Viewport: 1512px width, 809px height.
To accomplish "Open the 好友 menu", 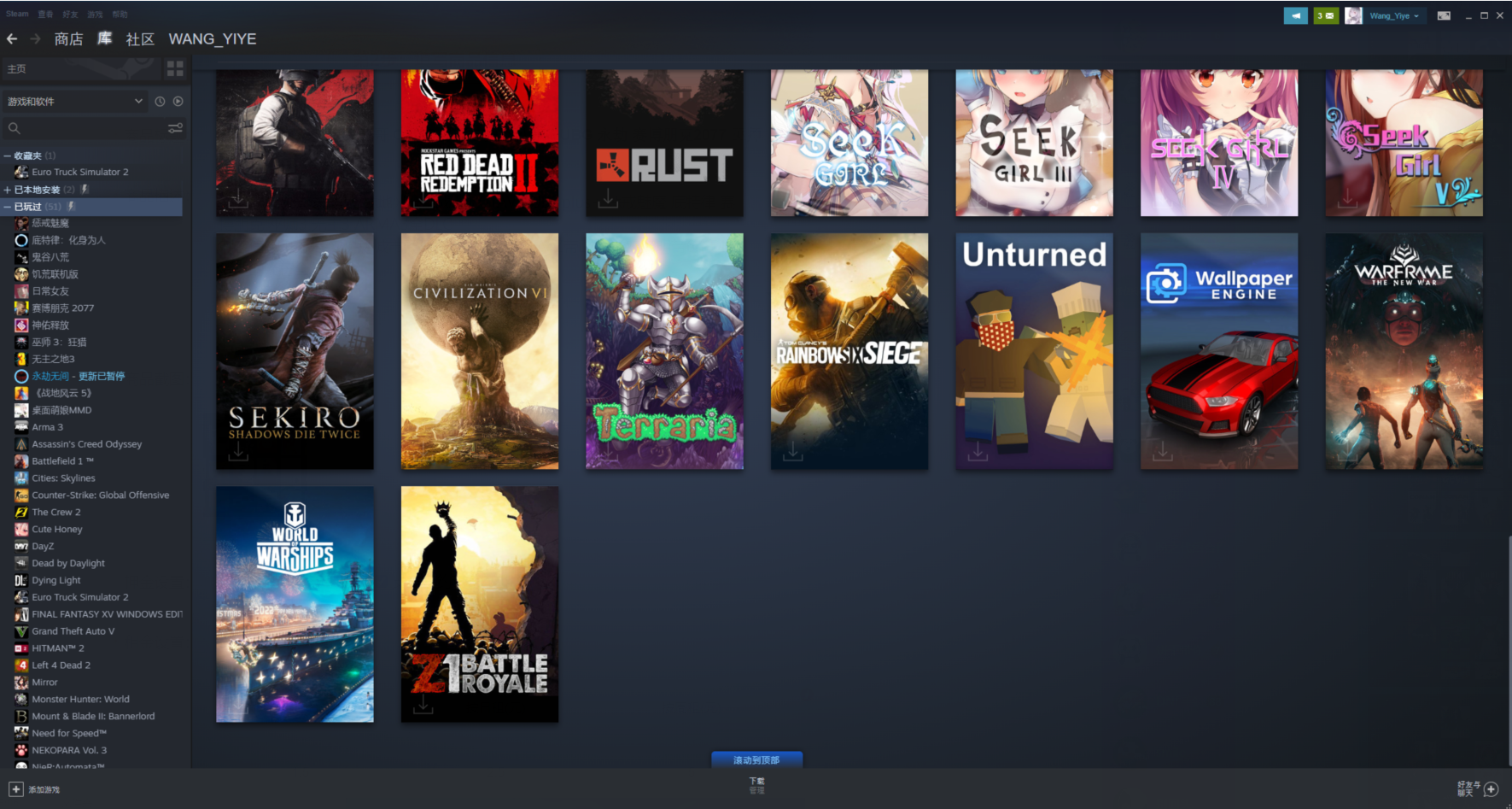I will coord(70,14).
